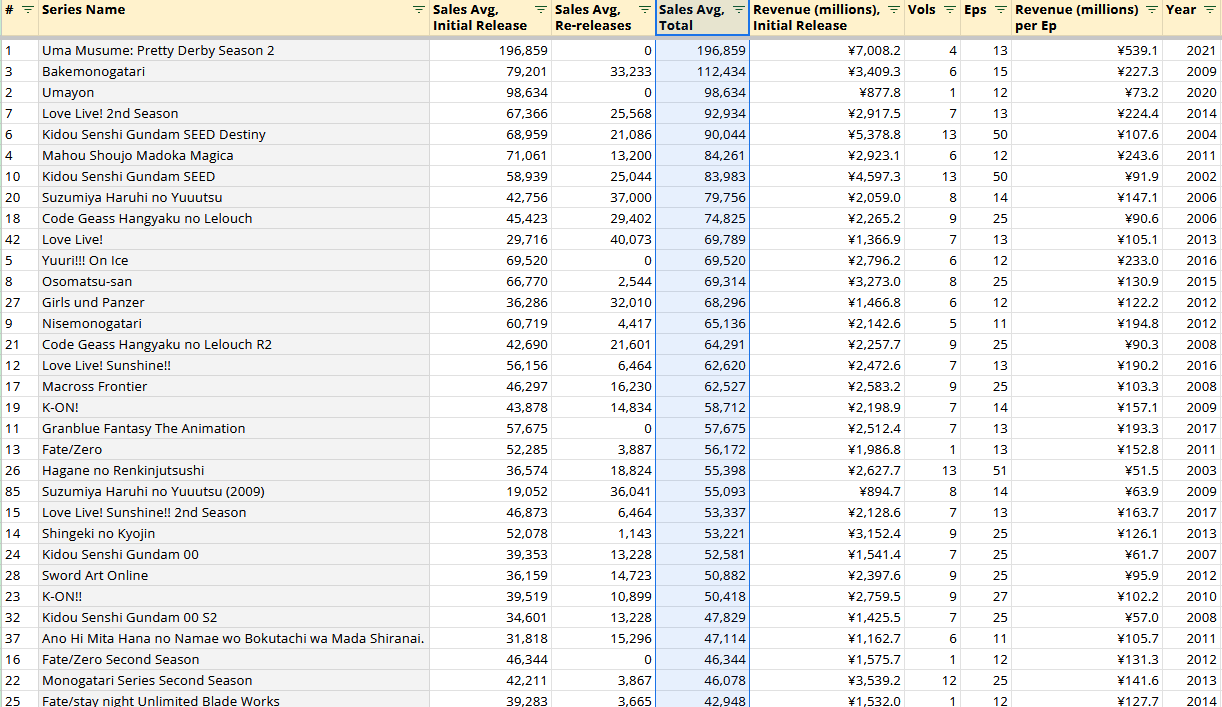Click the revenue cell ¥3,539.2
1222x707 pixels.
click(x=826, y=680)
